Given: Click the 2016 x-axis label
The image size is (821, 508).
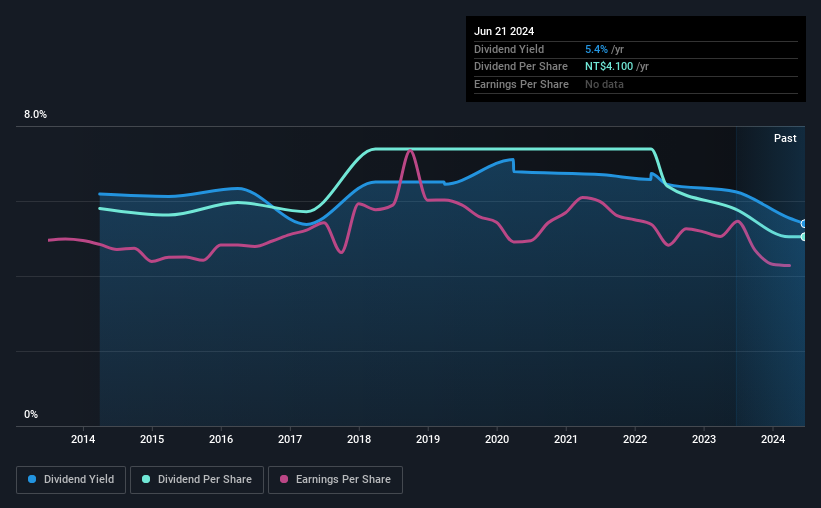Looking at the screenshot, I should pyautogui.click(x=221, y=439).
